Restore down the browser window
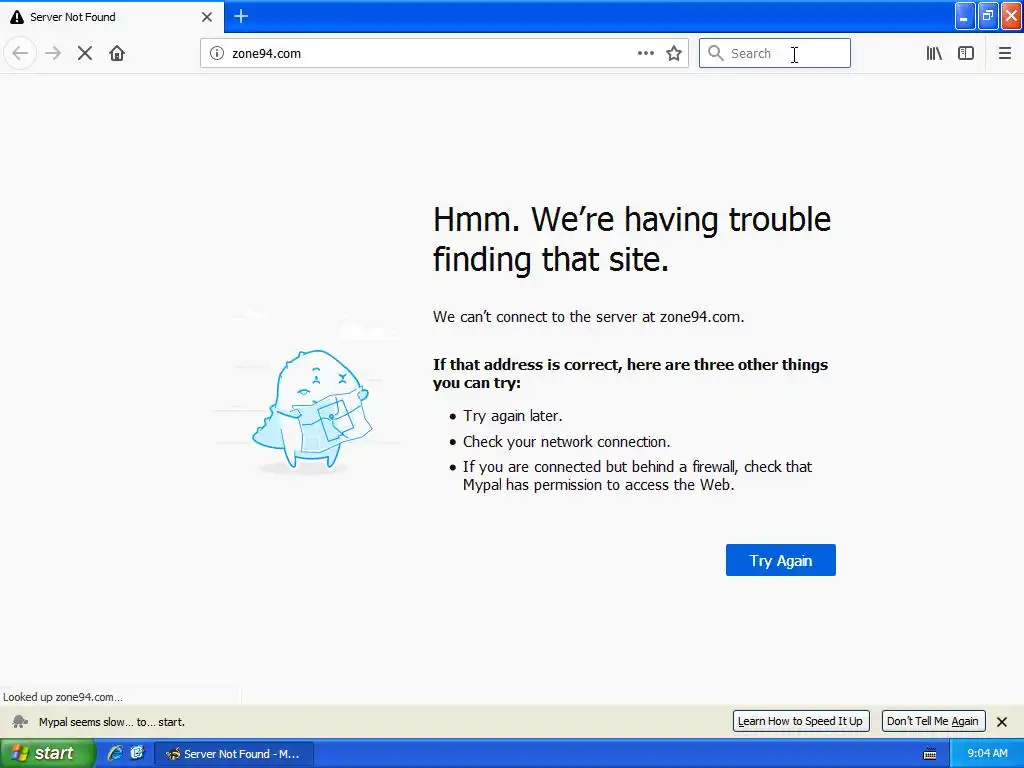1024x768 pixels. point(988,16)
